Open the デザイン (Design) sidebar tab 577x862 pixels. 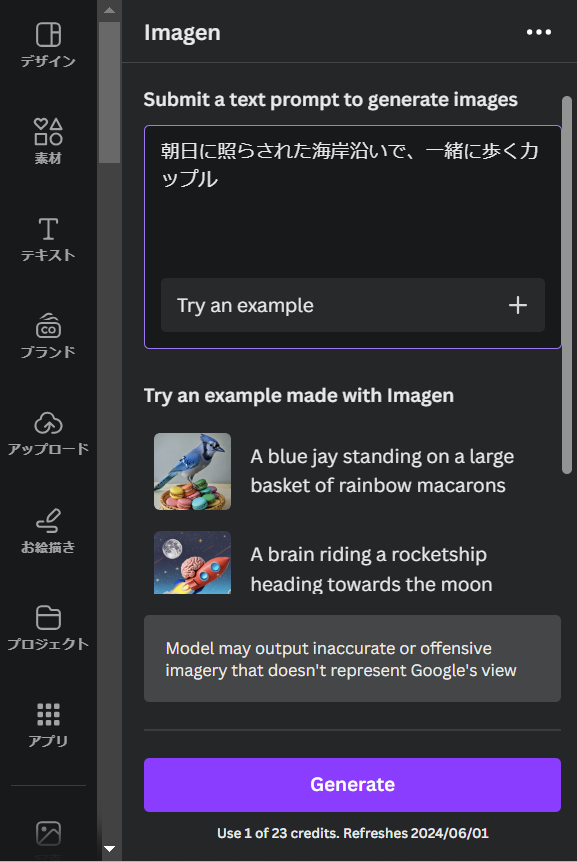click(x=48, y=45)
